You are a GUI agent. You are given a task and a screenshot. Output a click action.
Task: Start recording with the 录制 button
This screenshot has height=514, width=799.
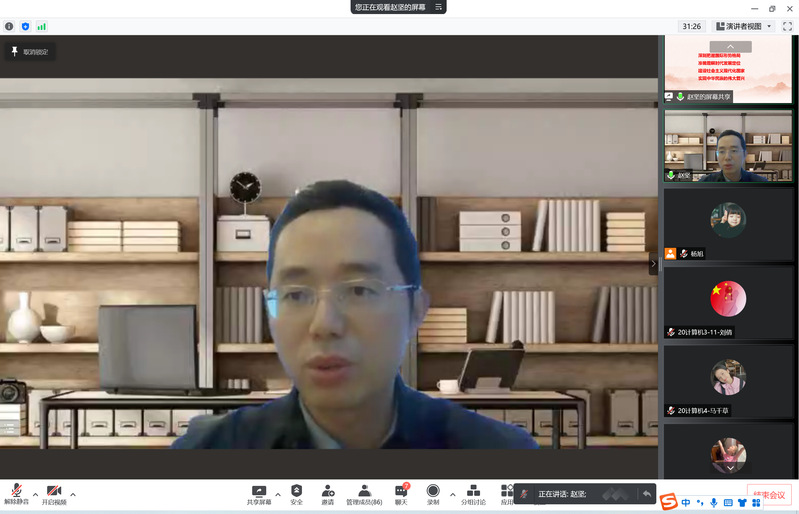click(x=433, y=492)
